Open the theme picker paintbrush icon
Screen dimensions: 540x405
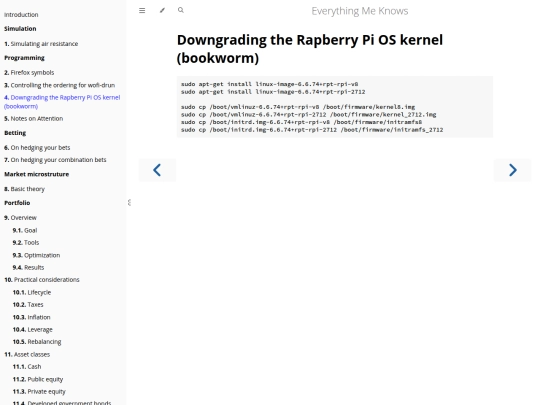(162, 10)
